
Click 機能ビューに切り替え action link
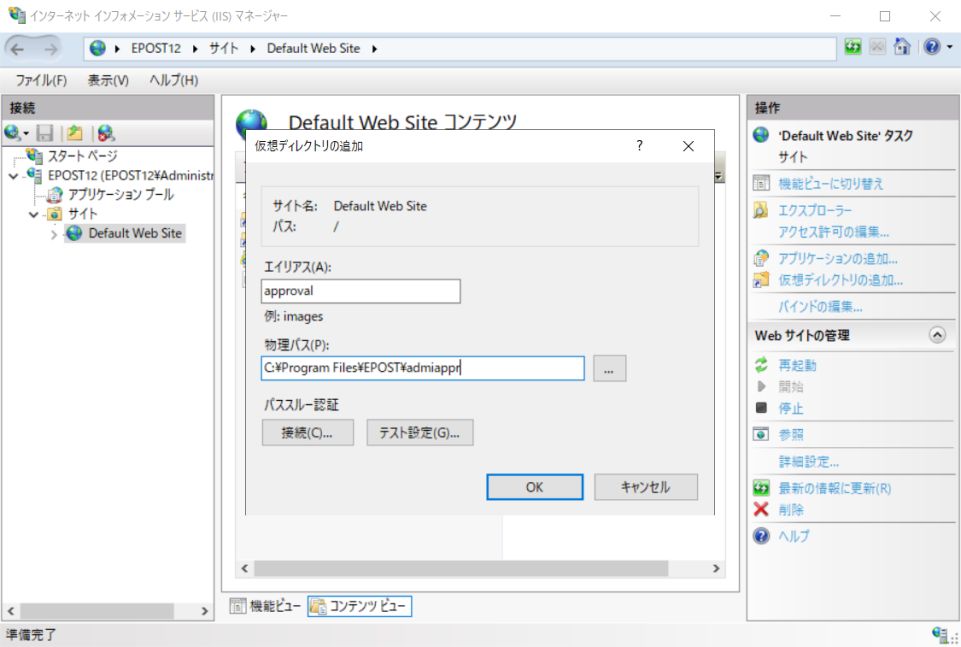(x=830, y=183)
